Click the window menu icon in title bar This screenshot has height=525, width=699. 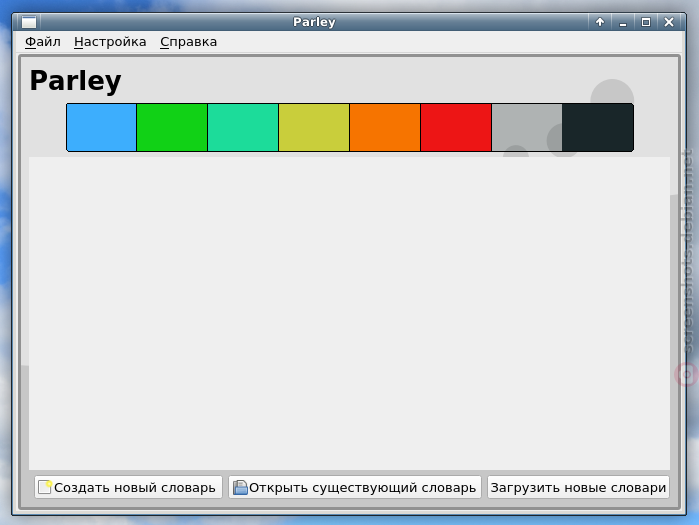coord(29,22)
